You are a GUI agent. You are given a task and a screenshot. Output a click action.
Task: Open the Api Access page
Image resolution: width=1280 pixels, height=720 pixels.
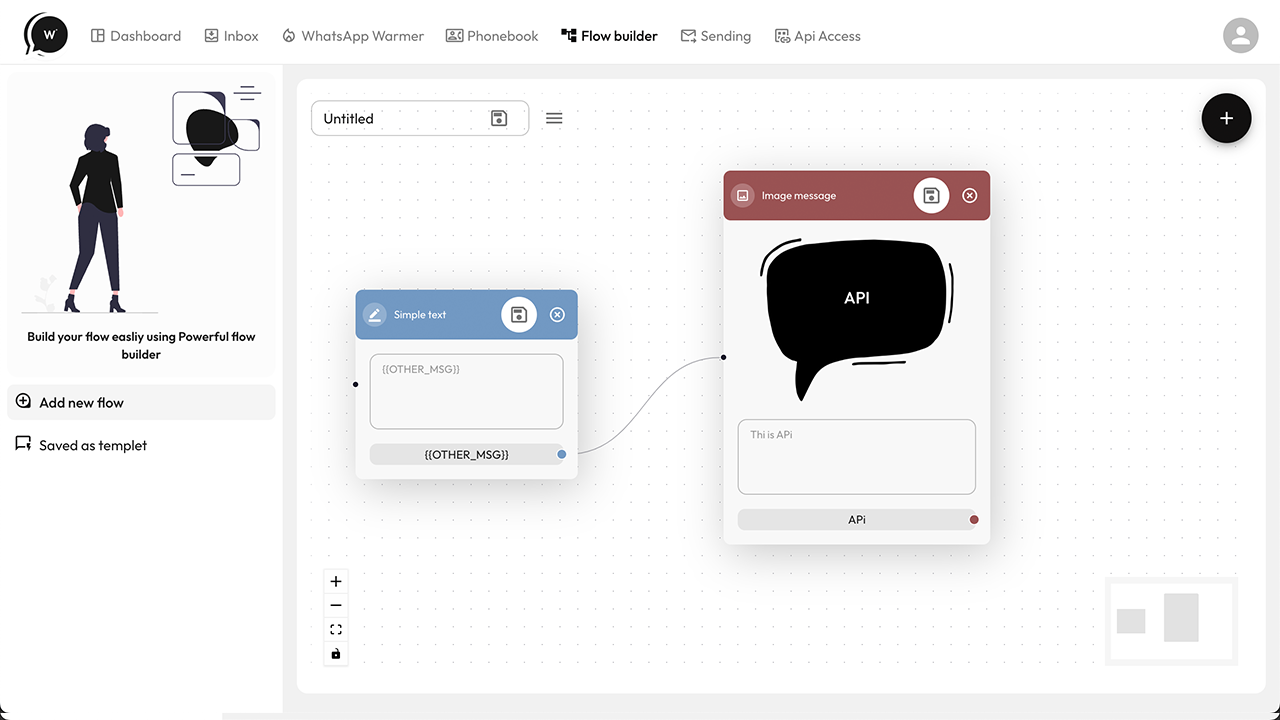click(818, 35)
